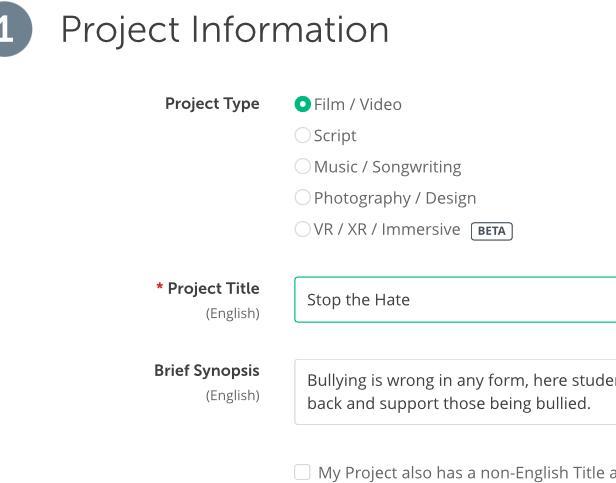Click into the Brief Synopsis text area
Image resolution: width=616 pixels, height=483 pixels.
pyautogui.click(x=455, y=392)
